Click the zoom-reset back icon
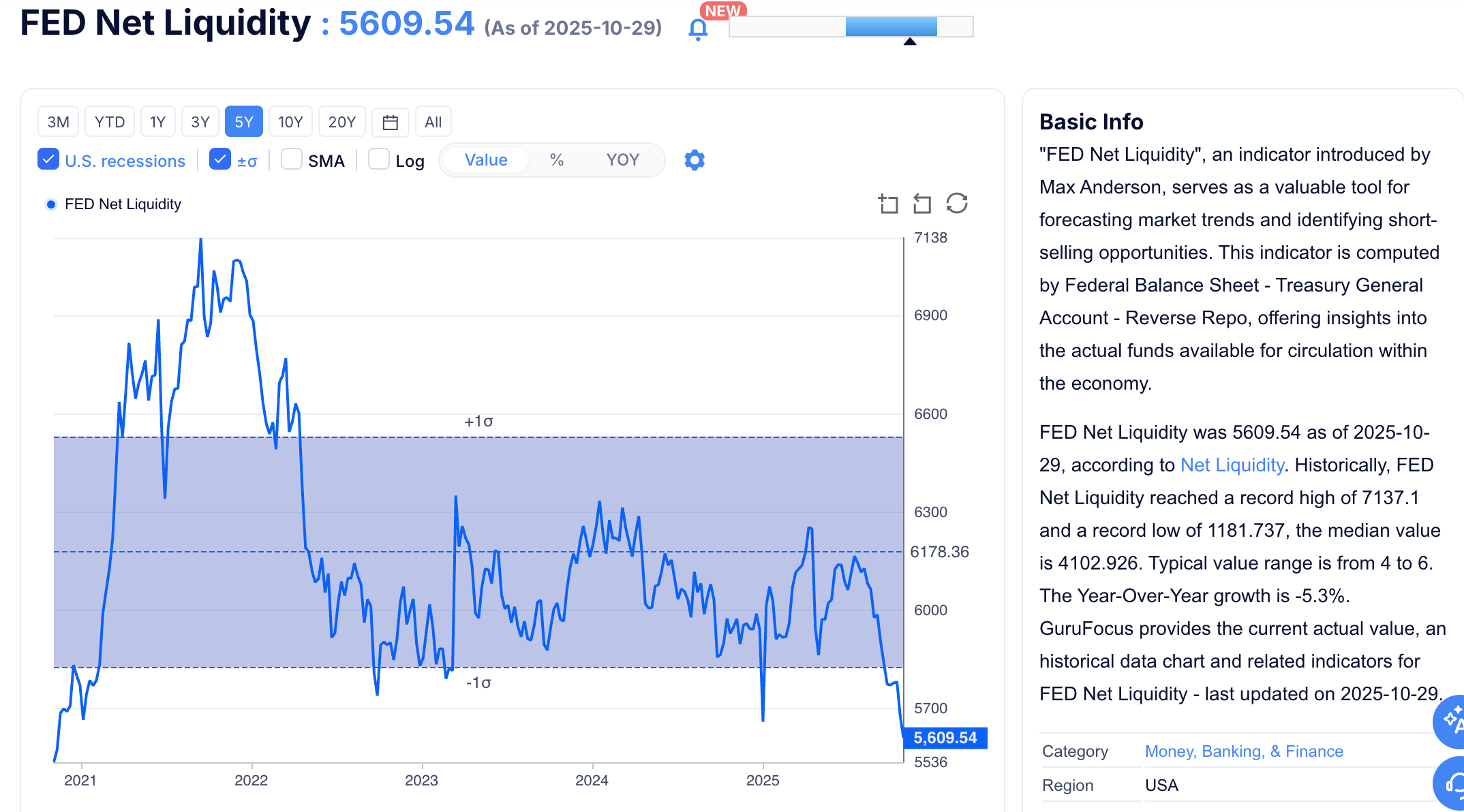This screenshot has width=1464, height=812. [922, 204]
